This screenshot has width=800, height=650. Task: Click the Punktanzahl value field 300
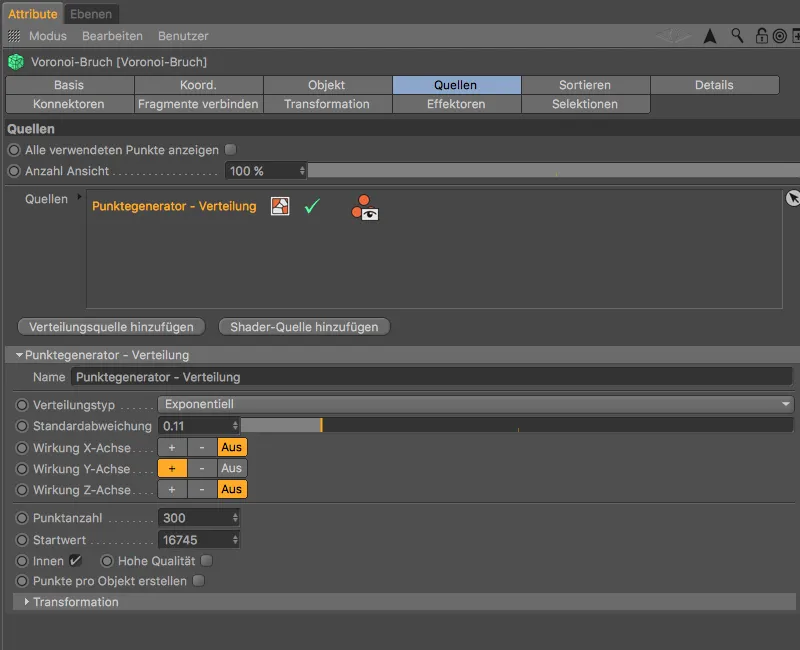click(194, 518)
